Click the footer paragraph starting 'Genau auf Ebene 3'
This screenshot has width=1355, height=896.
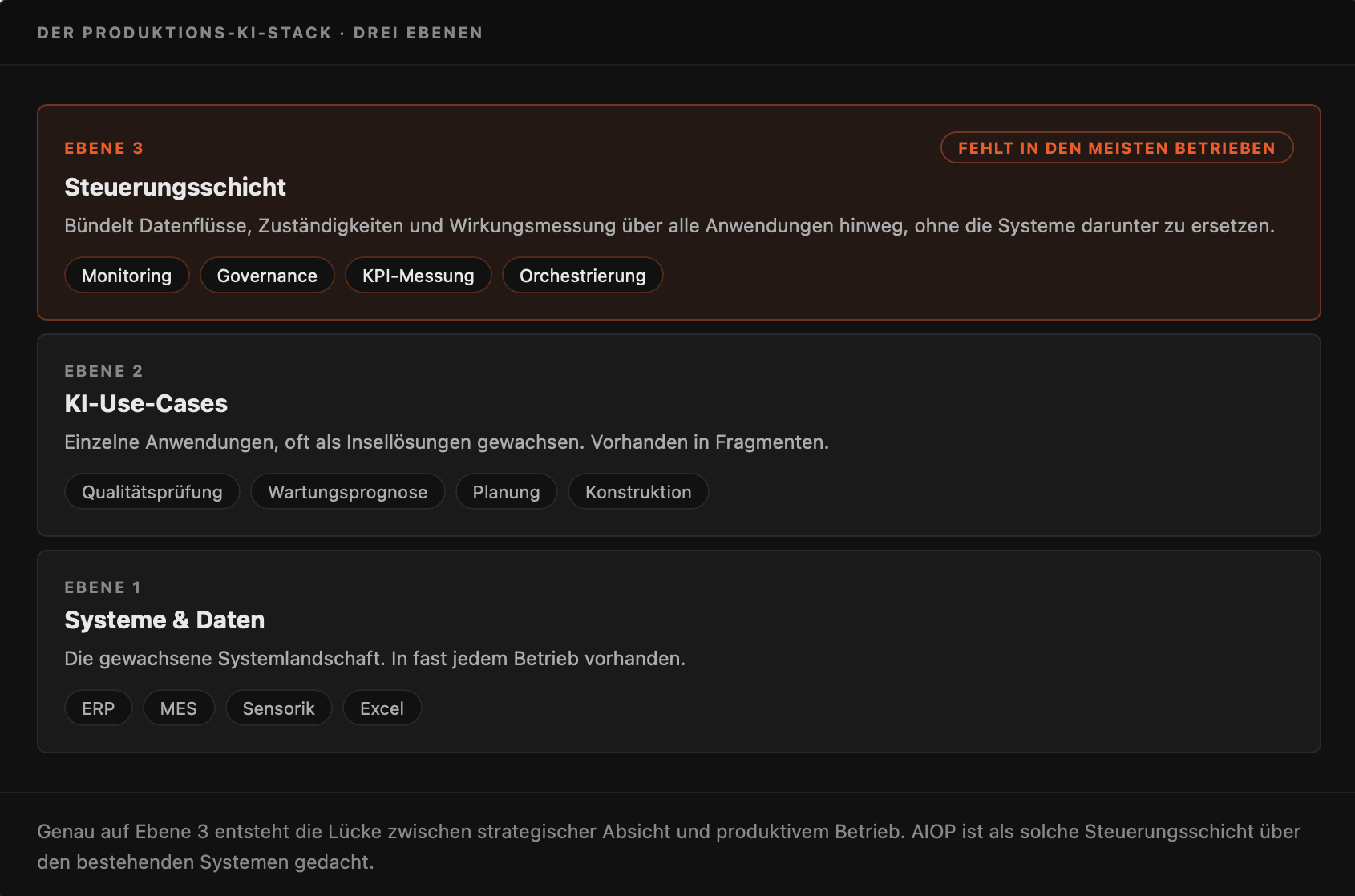(x=669, y=846)
